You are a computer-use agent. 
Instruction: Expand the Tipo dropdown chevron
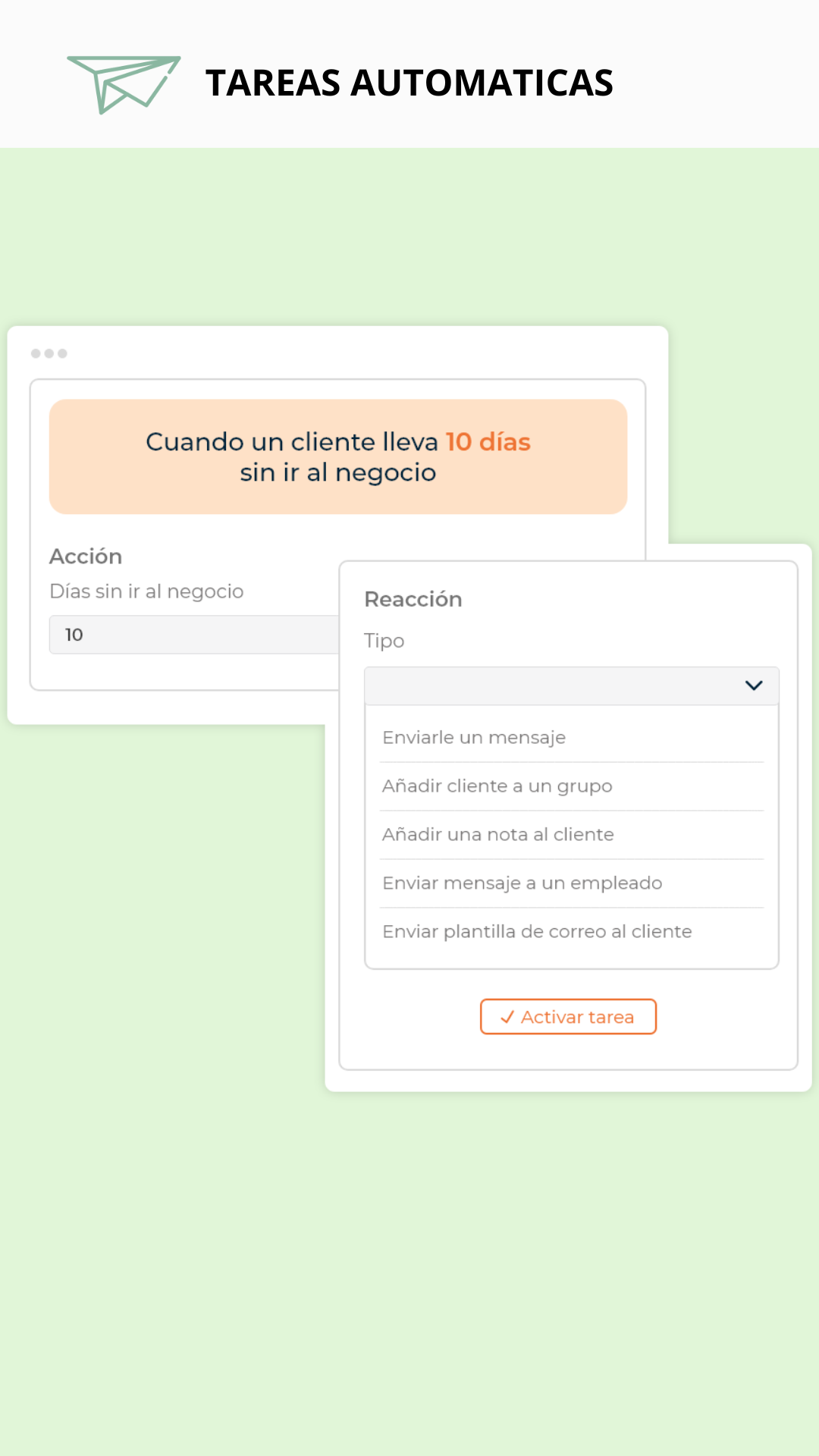(x=753, y=686)
